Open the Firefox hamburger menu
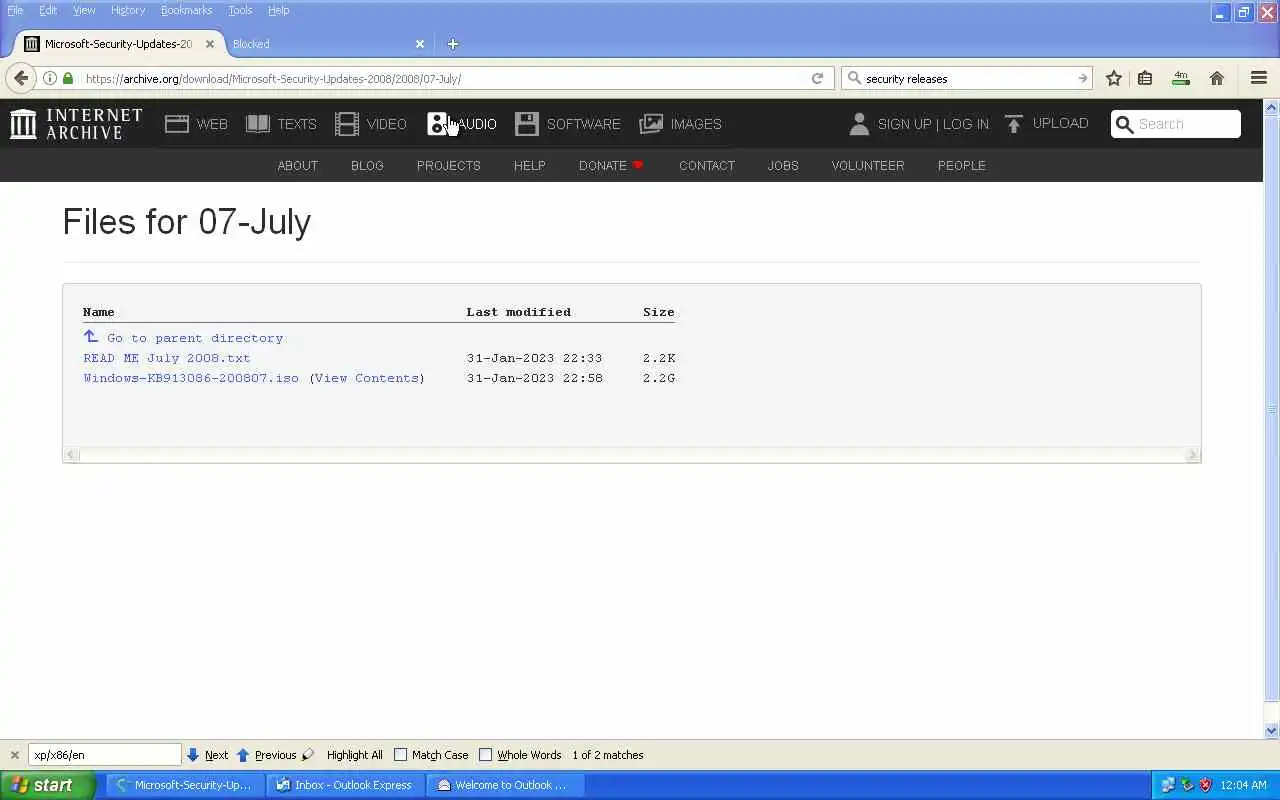 pyautogui.click(x=1259, y=78)
